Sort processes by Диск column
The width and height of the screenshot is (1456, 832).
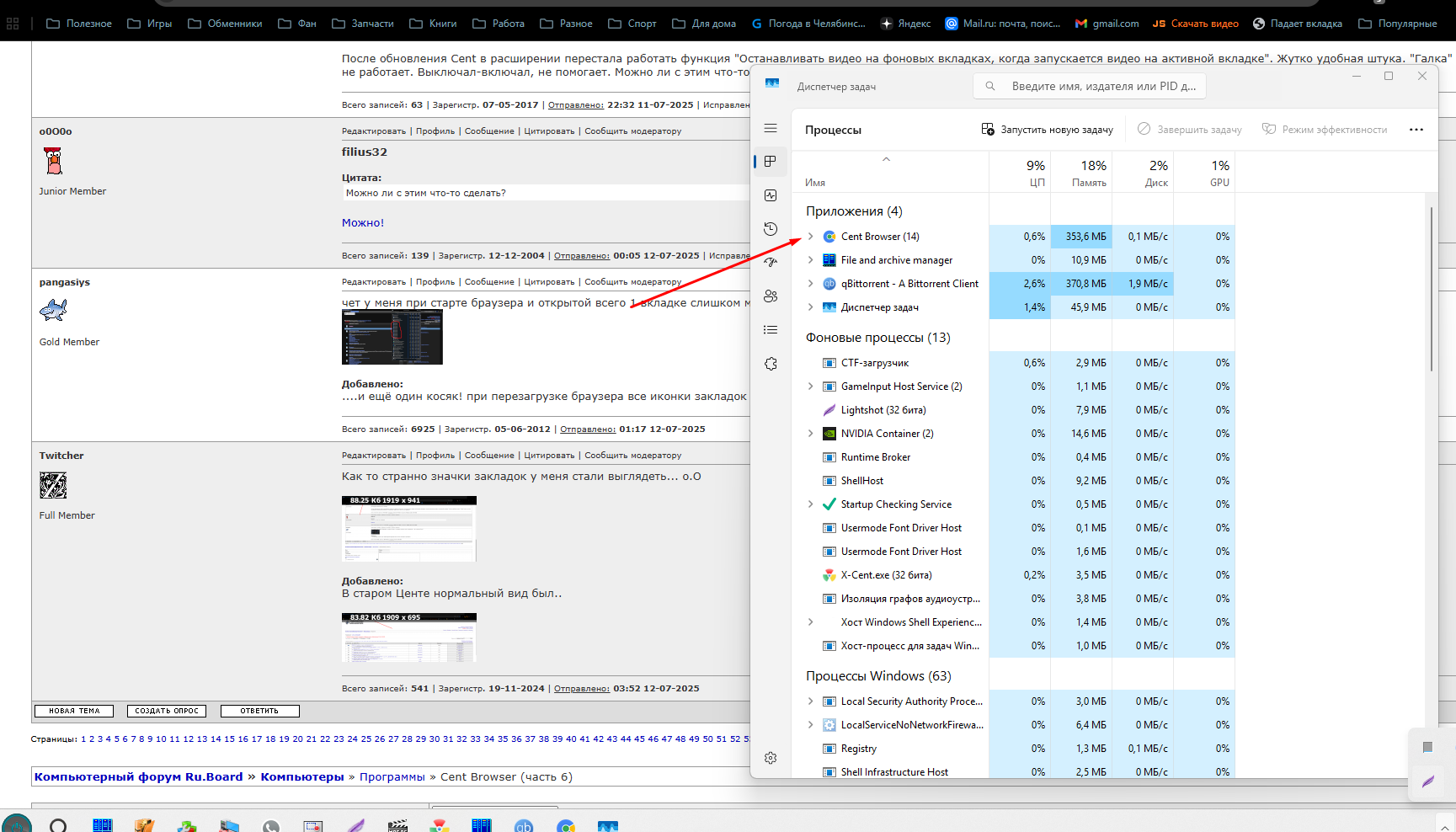pos(1143,173)
